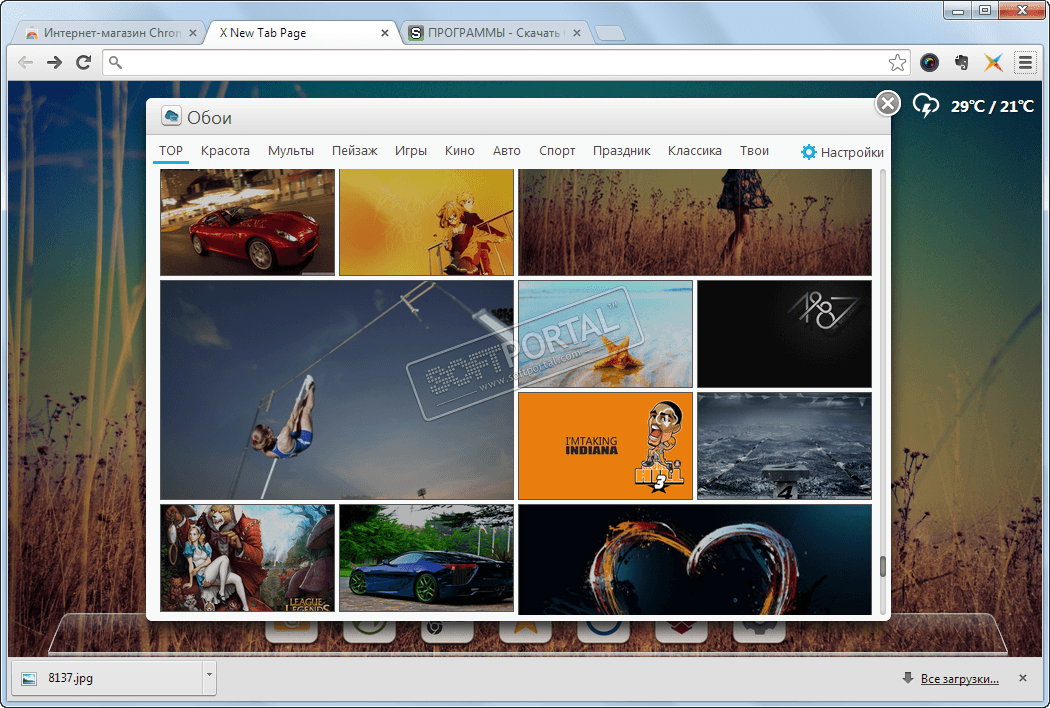Bookmark this page with the star icon

pos(897,63)
